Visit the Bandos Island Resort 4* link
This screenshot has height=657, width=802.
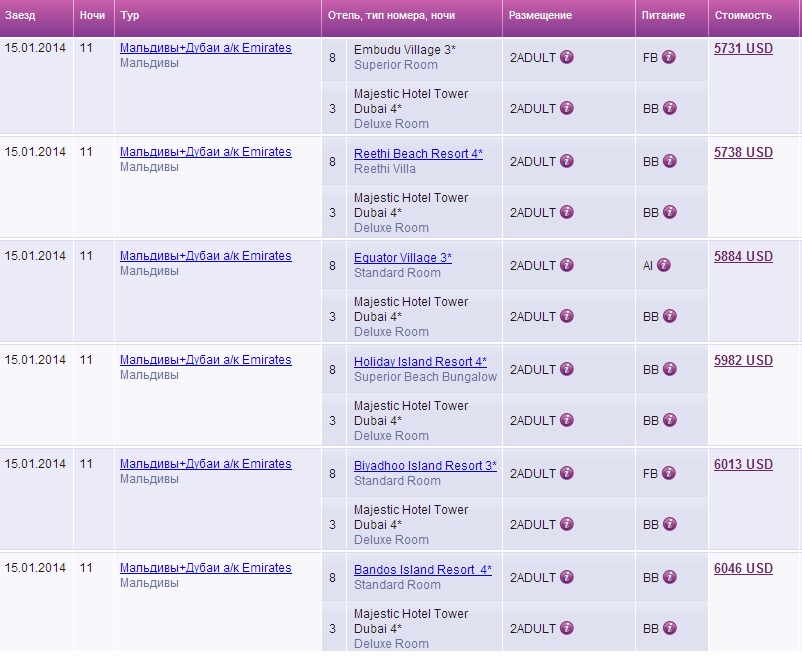[422, 570]
